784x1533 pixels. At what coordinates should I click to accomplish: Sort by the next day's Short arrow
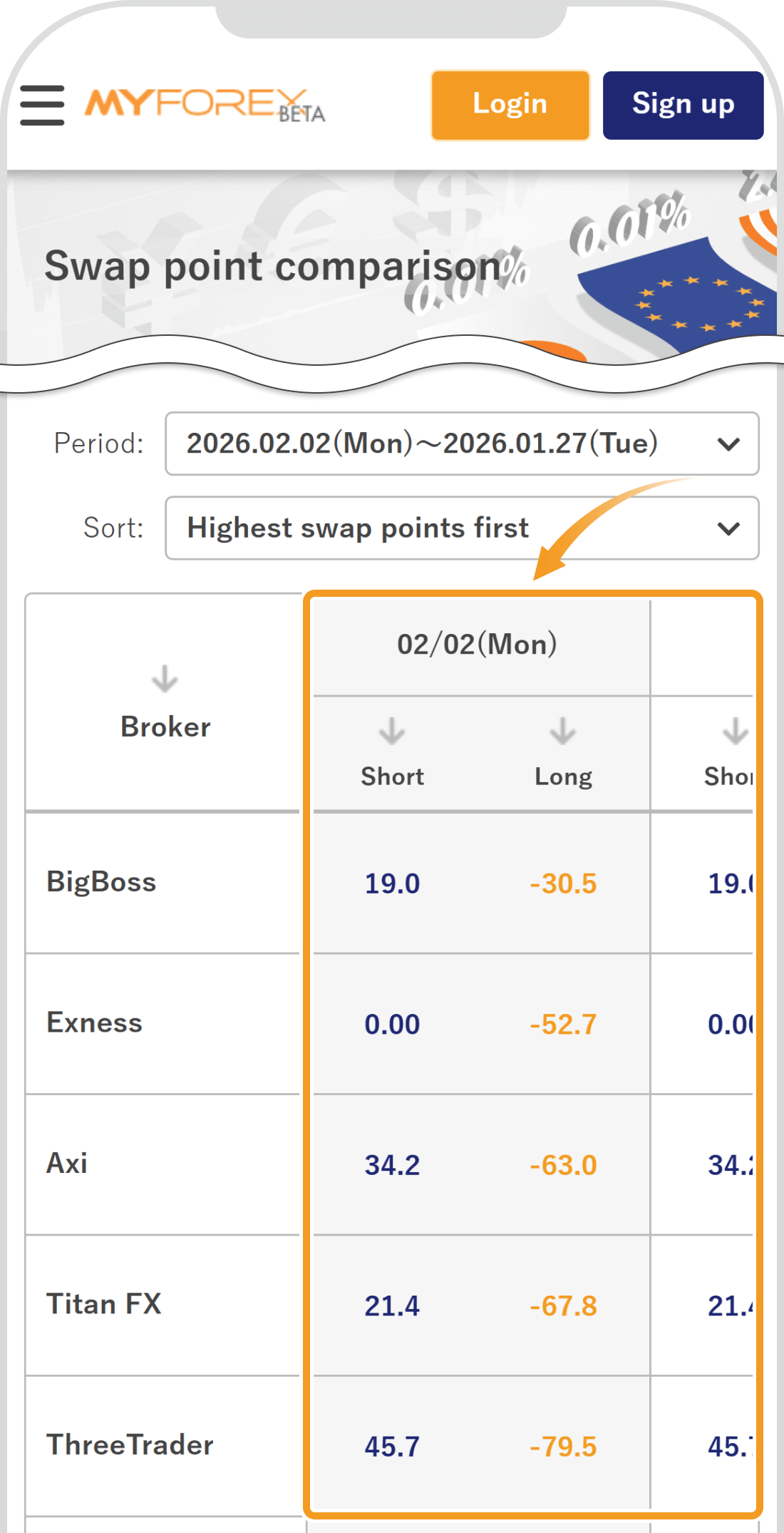735,732
